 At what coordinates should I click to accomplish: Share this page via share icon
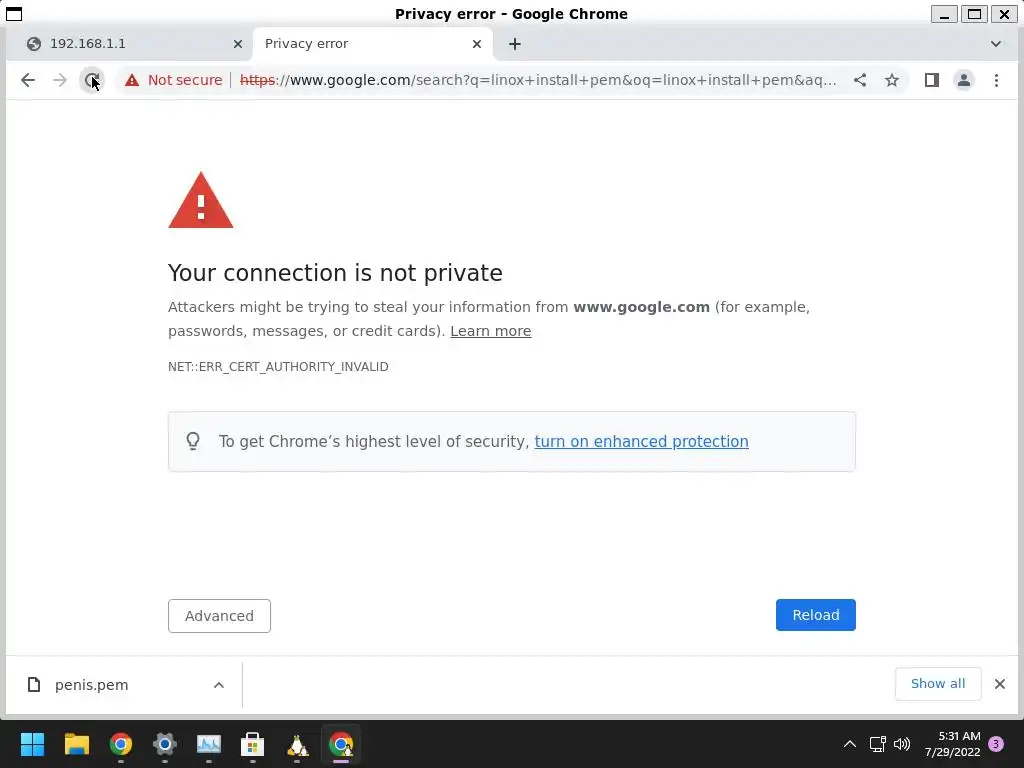point(860,80)
